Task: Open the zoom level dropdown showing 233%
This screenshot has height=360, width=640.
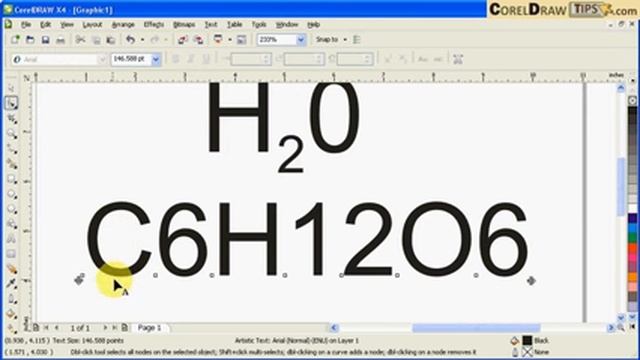Action: point(301,40)
